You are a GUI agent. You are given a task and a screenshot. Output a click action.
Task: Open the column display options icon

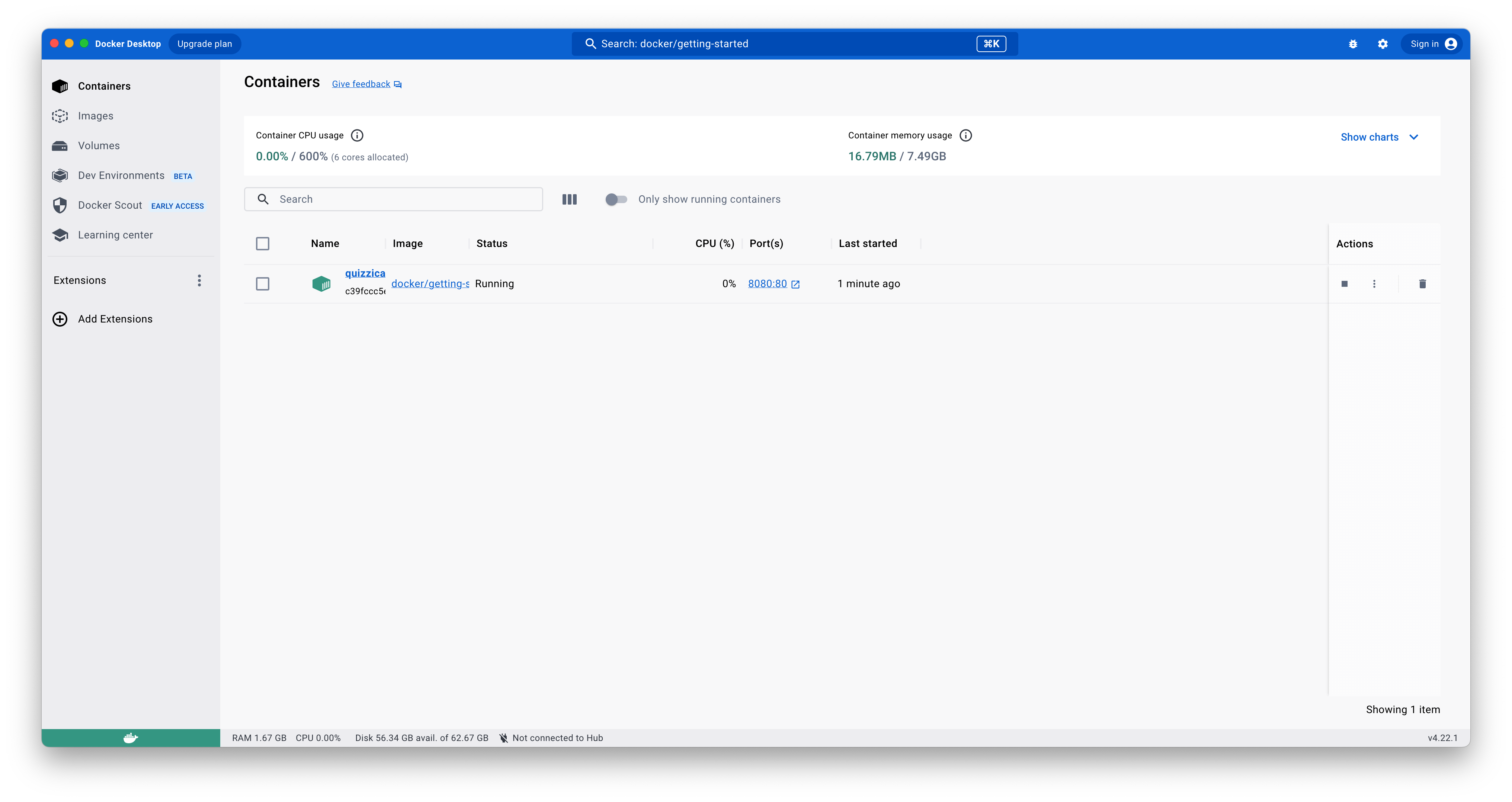569,199
